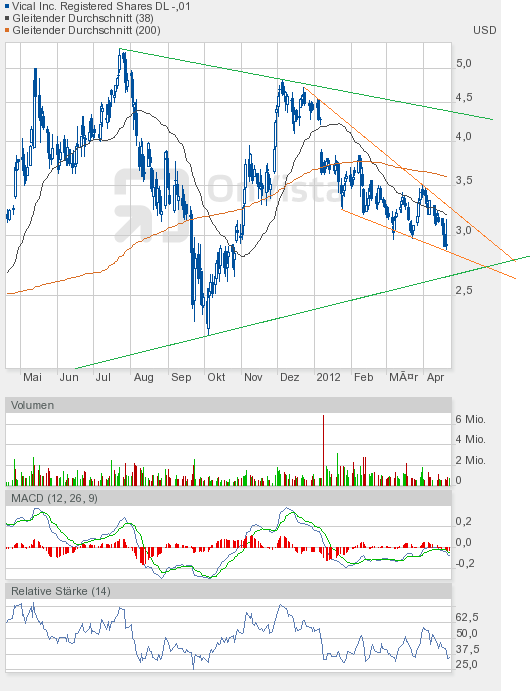Viewport: 530px width, 691px height.
Task: Click the Nov month label
Action: click(253, 377)
